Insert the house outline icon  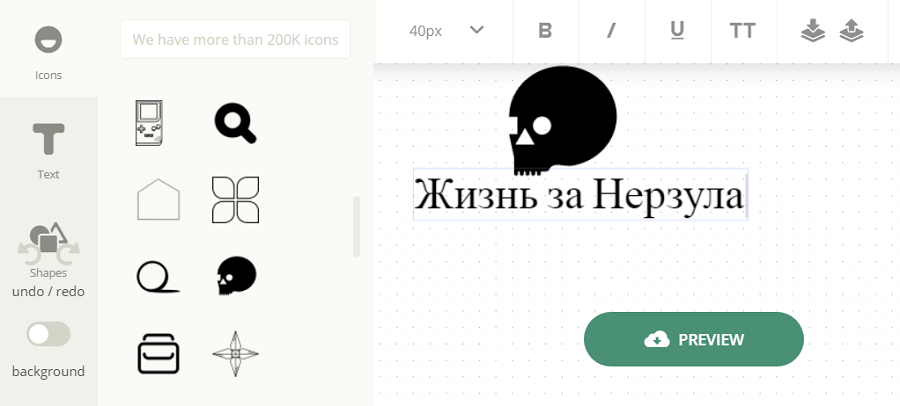coord(158,199)
